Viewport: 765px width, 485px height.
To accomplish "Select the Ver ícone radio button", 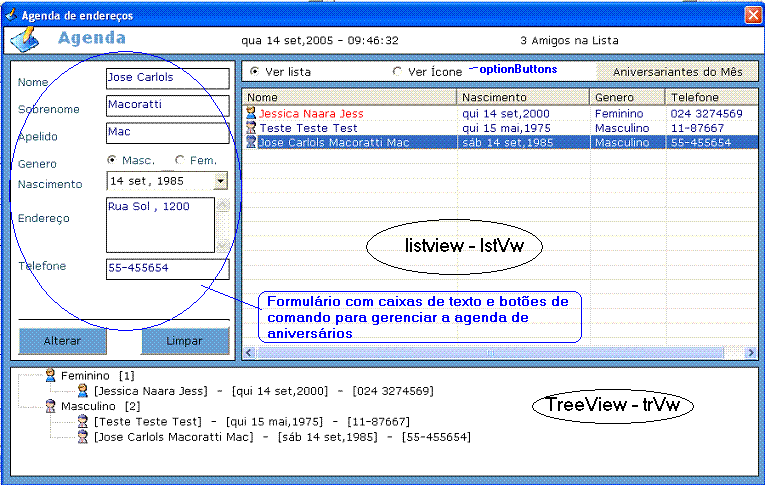I will tap(398, 72).
